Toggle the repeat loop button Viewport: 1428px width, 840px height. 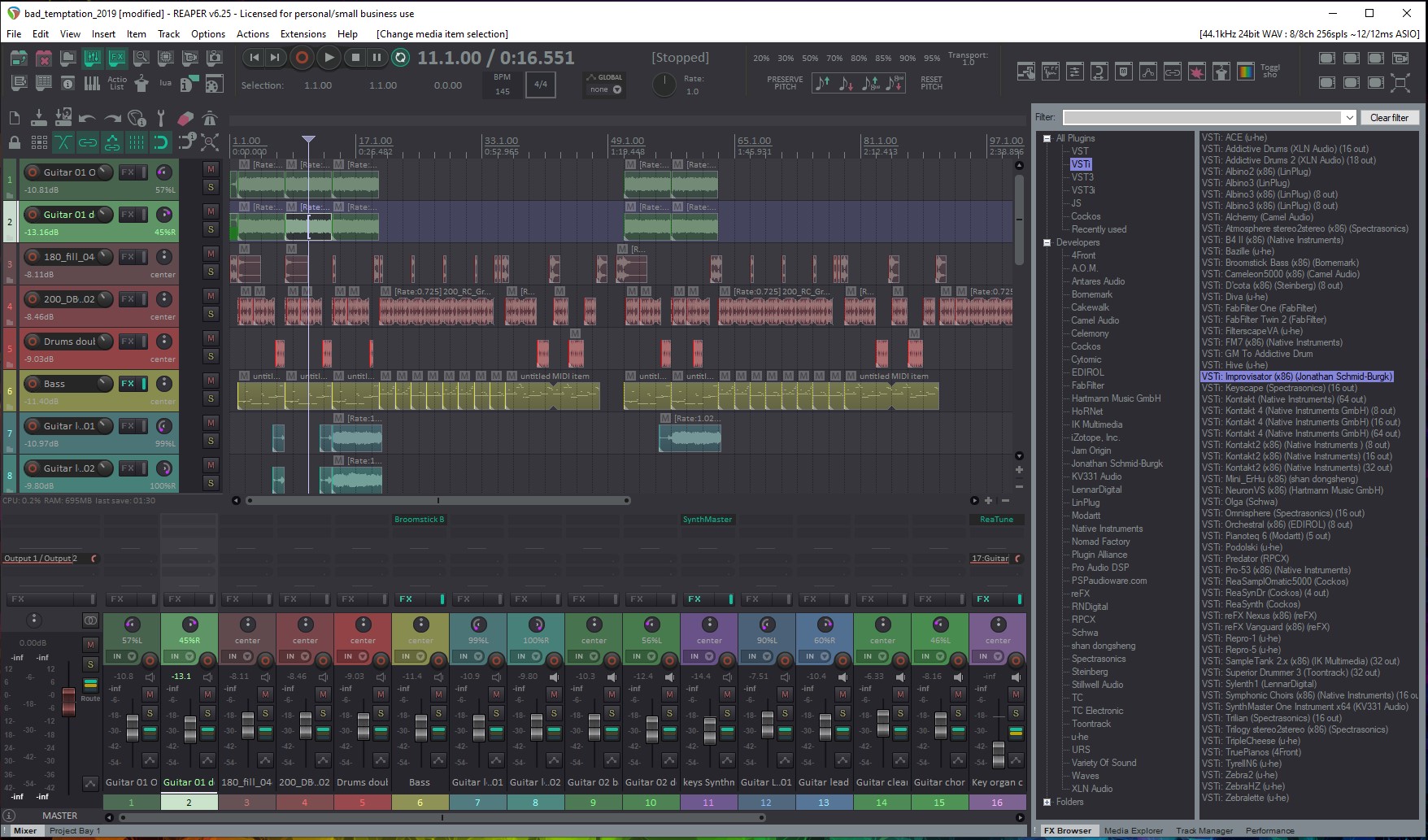point(400,58)
